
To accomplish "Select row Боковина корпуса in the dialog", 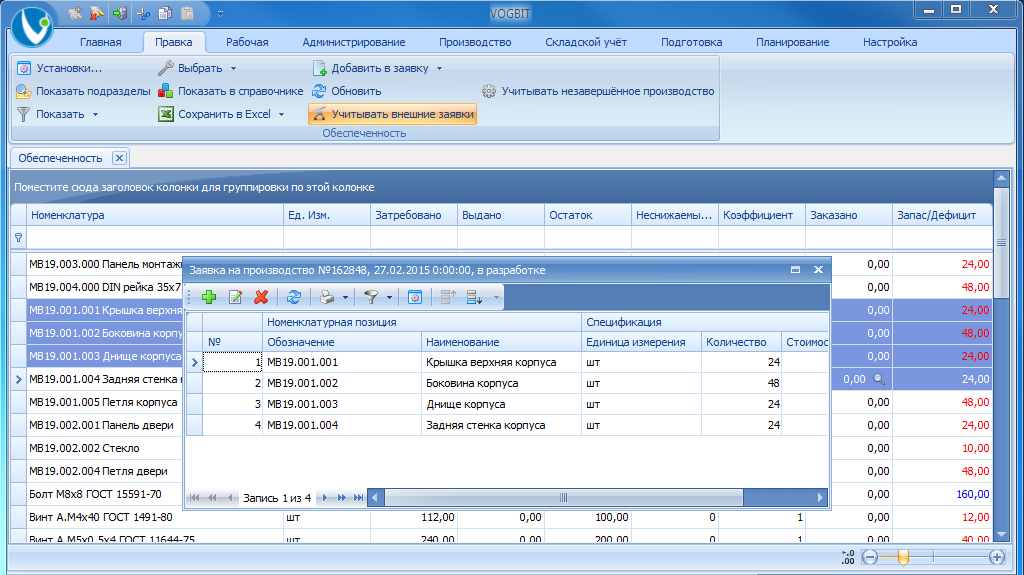I will click(507, 383).
